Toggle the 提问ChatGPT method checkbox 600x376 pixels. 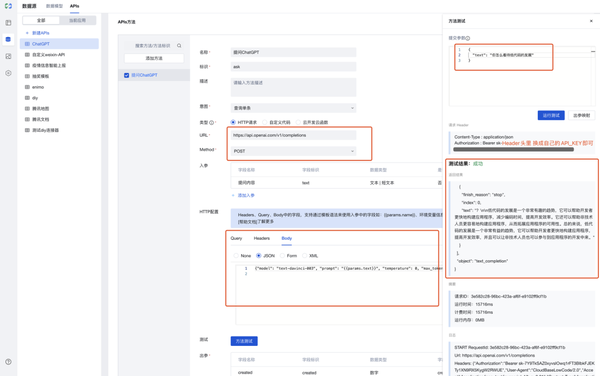click(x=126, y=75)
